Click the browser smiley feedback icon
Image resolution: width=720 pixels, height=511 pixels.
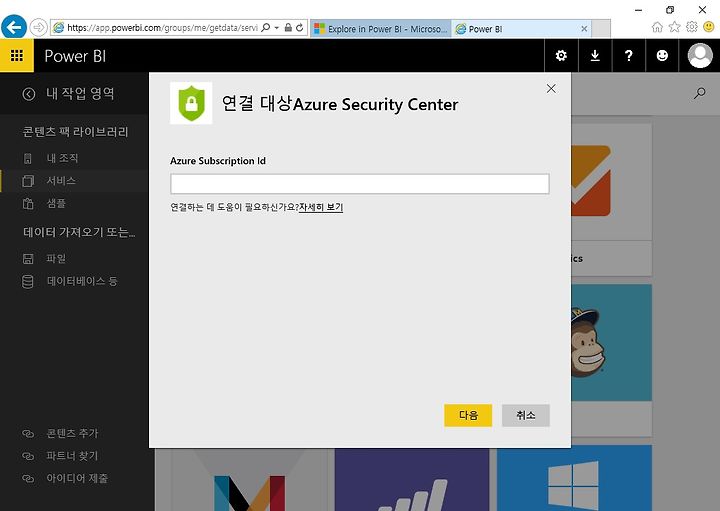pyautogui.click(x=709, y=27)
